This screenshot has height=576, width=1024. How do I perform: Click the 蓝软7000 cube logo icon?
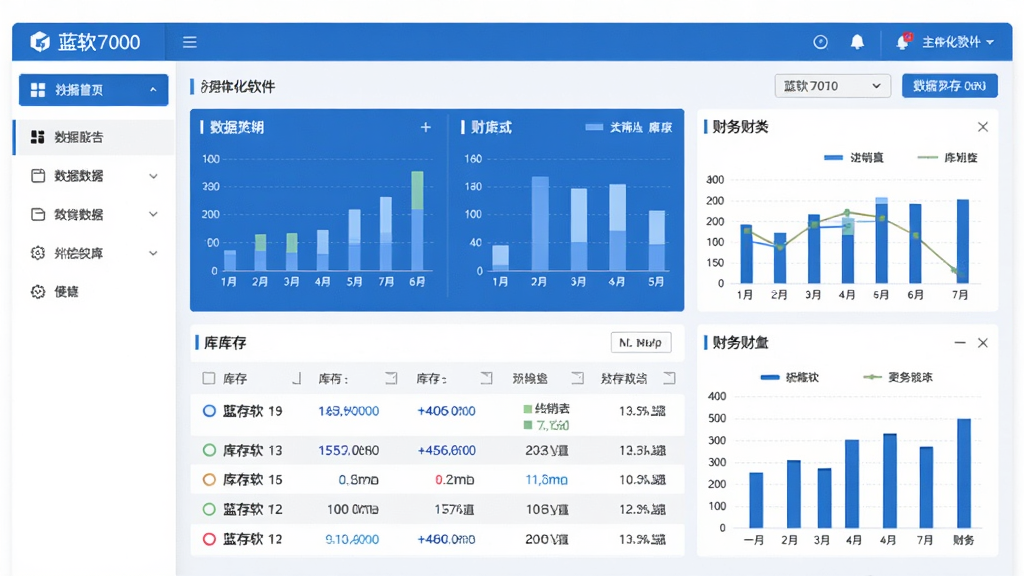40,42
